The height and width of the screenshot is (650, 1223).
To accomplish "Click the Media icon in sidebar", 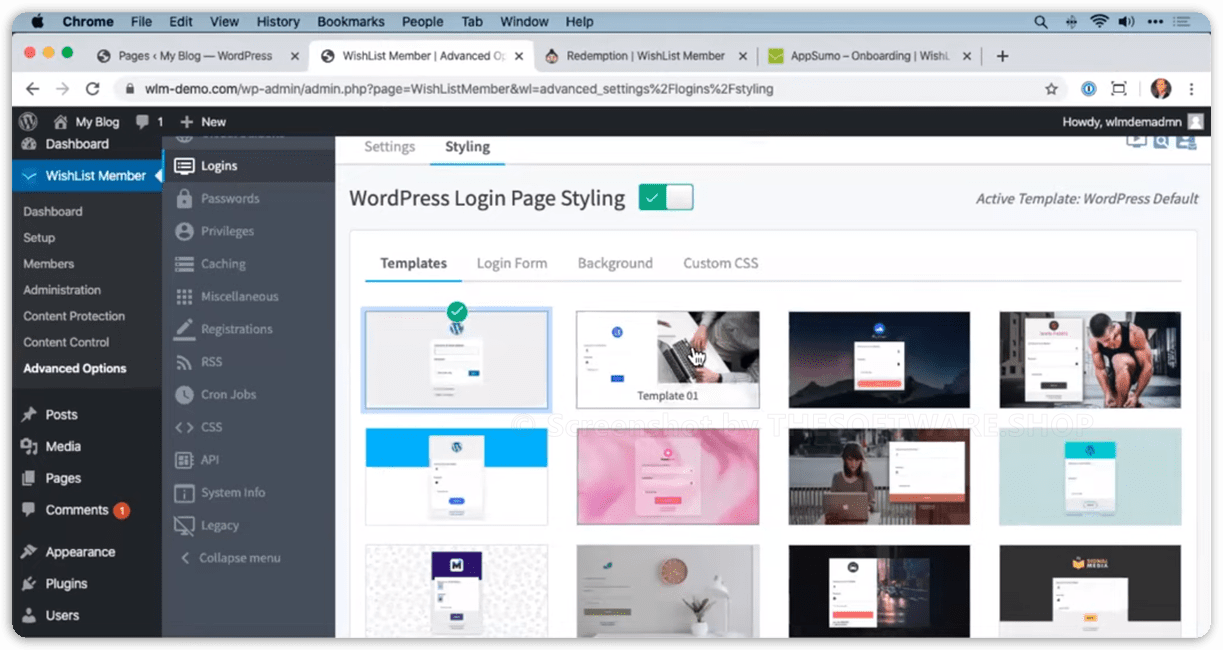I will pyautogui.click(x=29, y=447).
